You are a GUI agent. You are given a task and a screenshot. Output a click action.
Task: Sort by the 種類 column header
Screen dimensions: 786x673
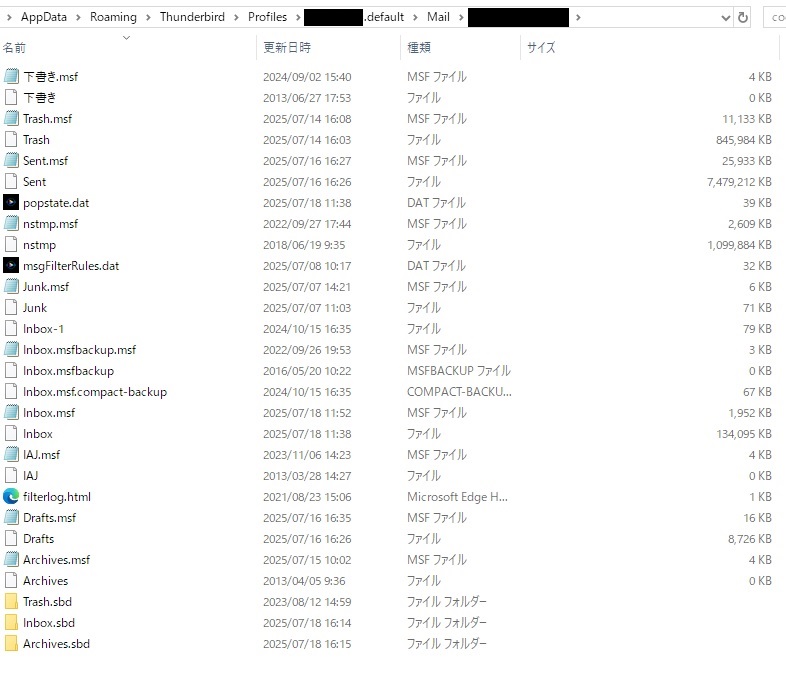tap(418, 47)
